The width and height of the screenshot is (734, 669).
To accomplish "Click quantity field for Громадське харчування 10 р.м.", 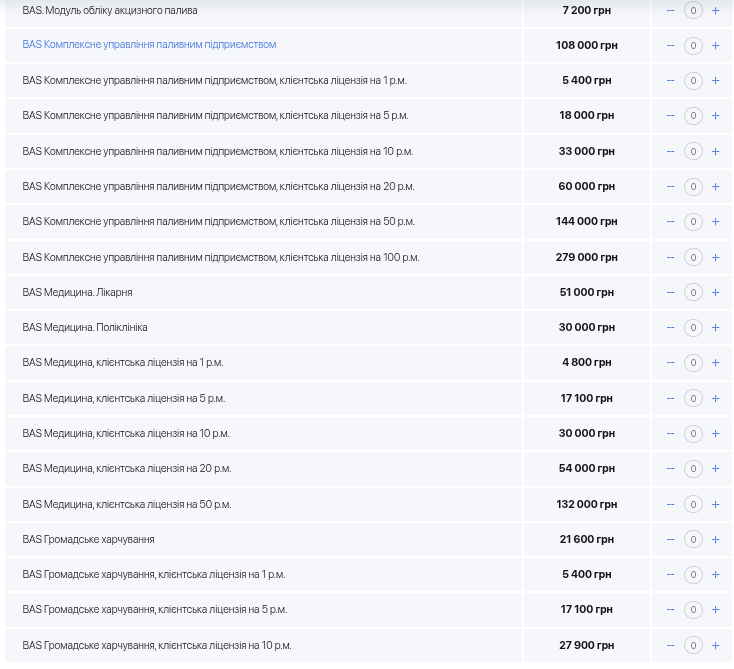I will pos(693,646).
